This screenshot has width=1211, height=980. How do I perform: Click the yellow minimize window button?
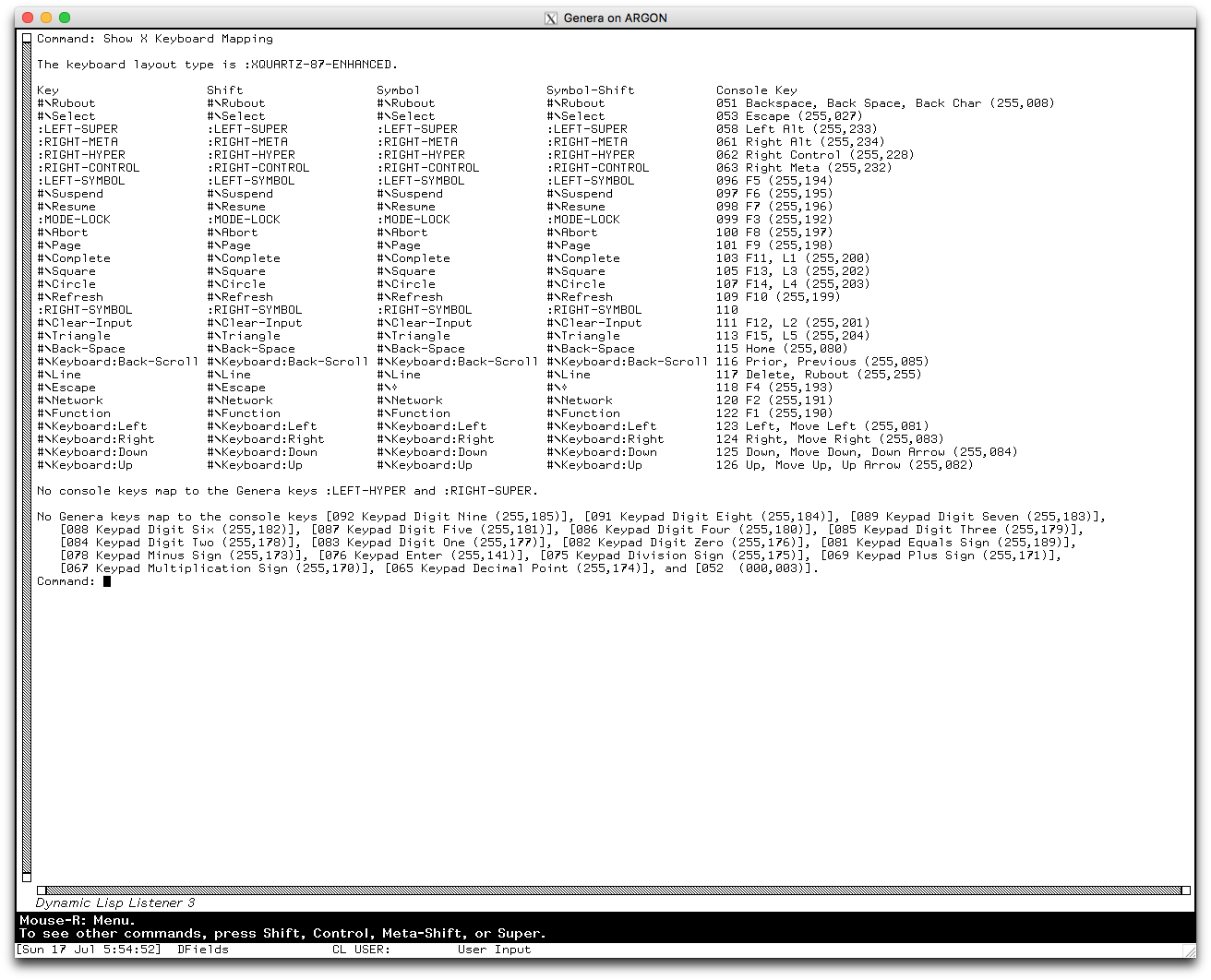(46, 18)
